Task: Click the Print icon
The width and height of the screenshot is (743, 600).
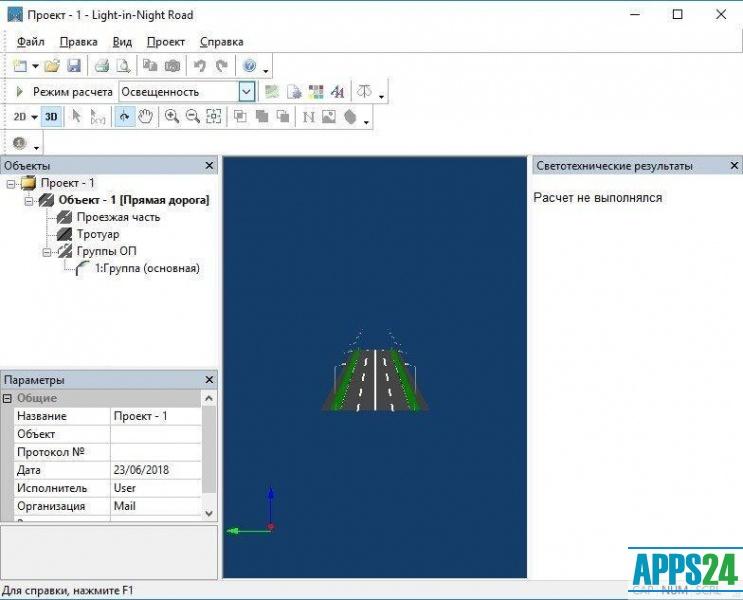Action: click(x=101, y=65)
